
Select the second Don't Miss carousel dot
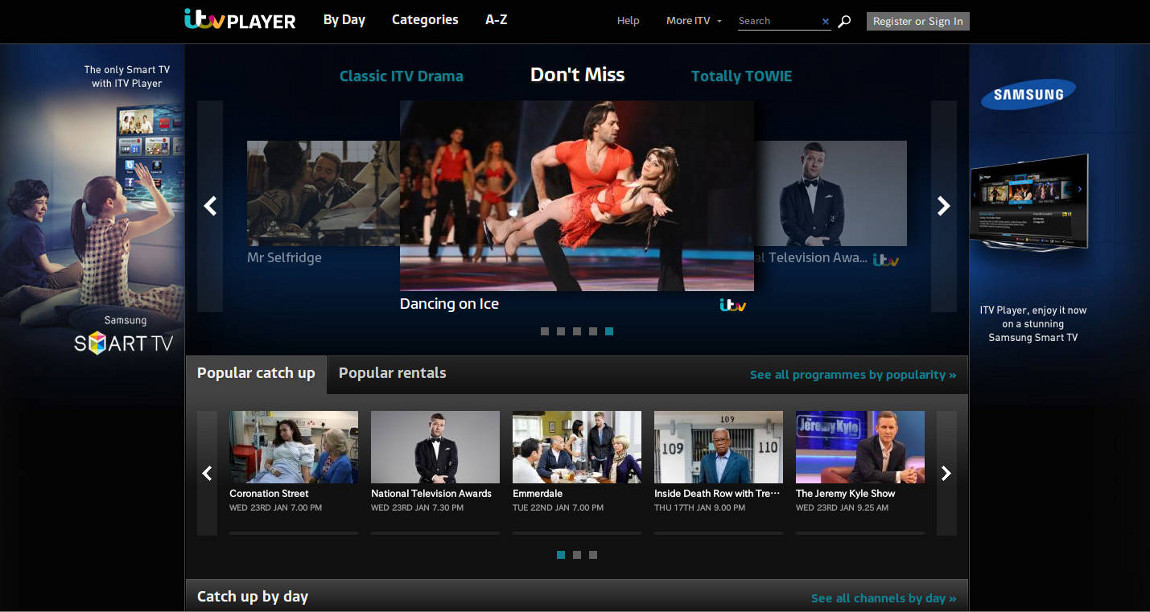coord(561,331)
